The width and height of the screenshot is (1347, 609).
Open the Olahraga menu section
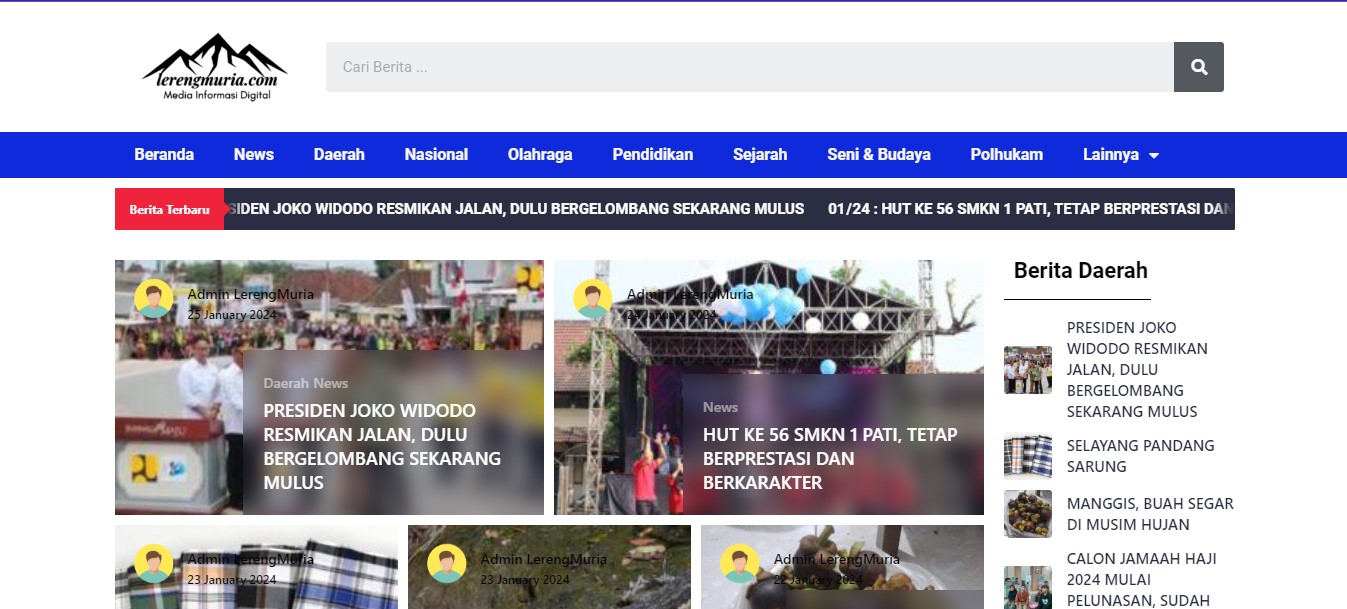(x=540, y=155)
